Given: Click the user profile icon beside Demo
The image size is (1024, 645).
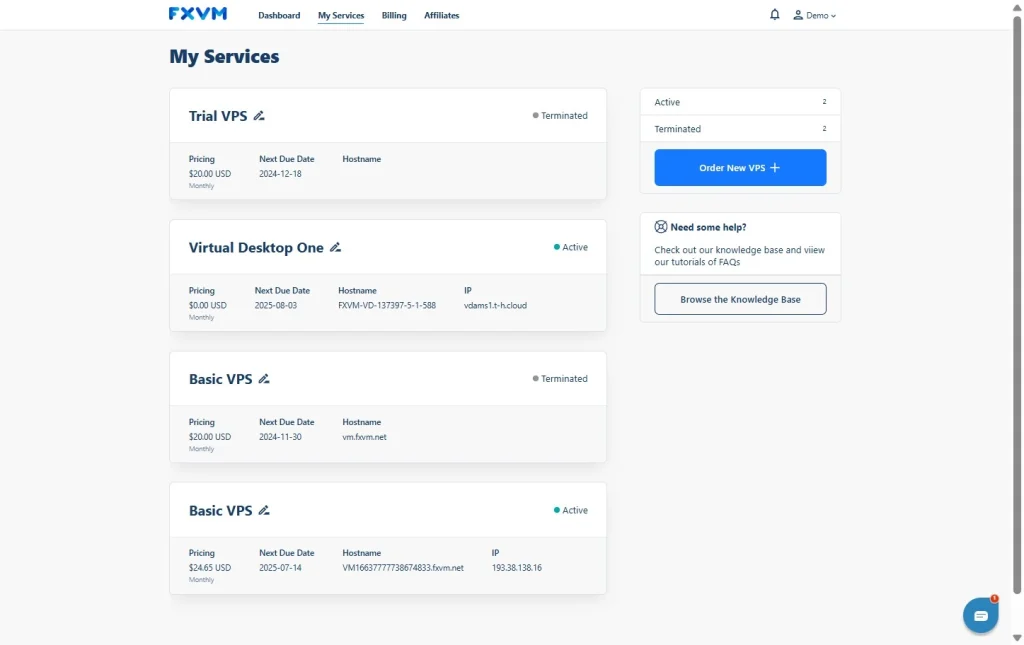Looking at the screenshot, I should [798, 15].
